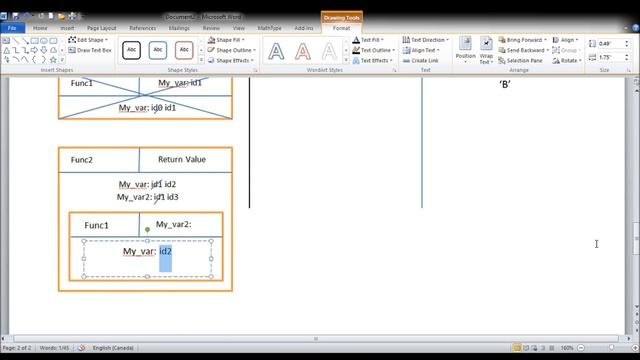The image size is (640, 360).
Task: Apply the white faded WordArt style
Action: click(329, 51)
